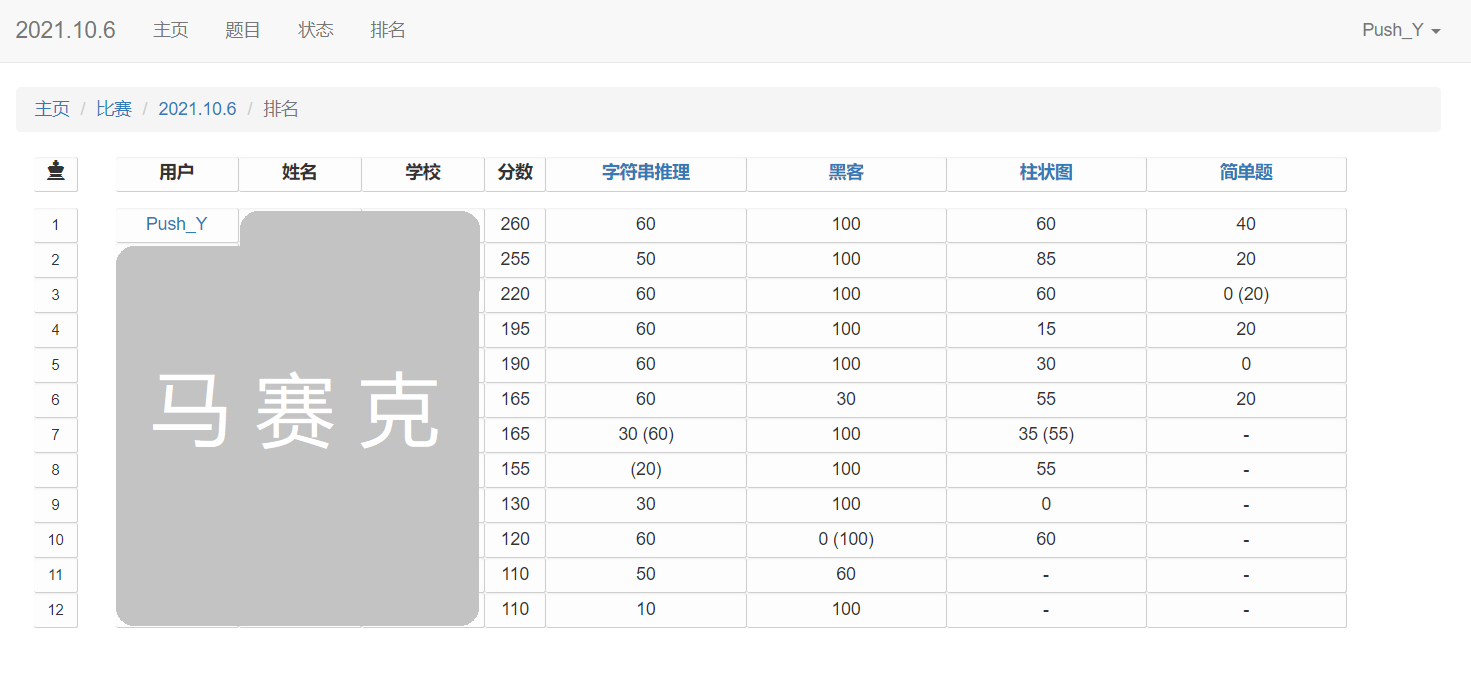
Task: Open 题目 in the navigation bar
Action: [x=243, y=30]
